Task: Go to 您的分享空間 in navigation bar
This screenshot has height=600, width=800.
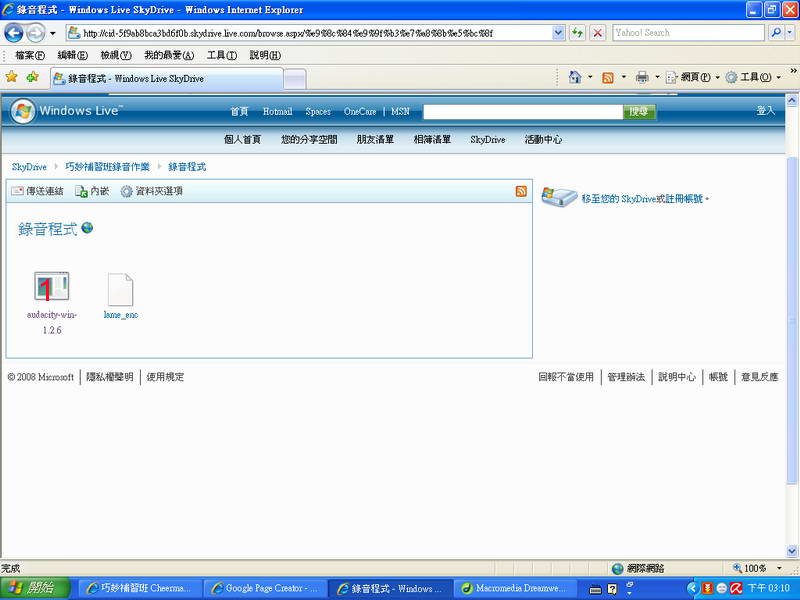Action: click(309, 139)
